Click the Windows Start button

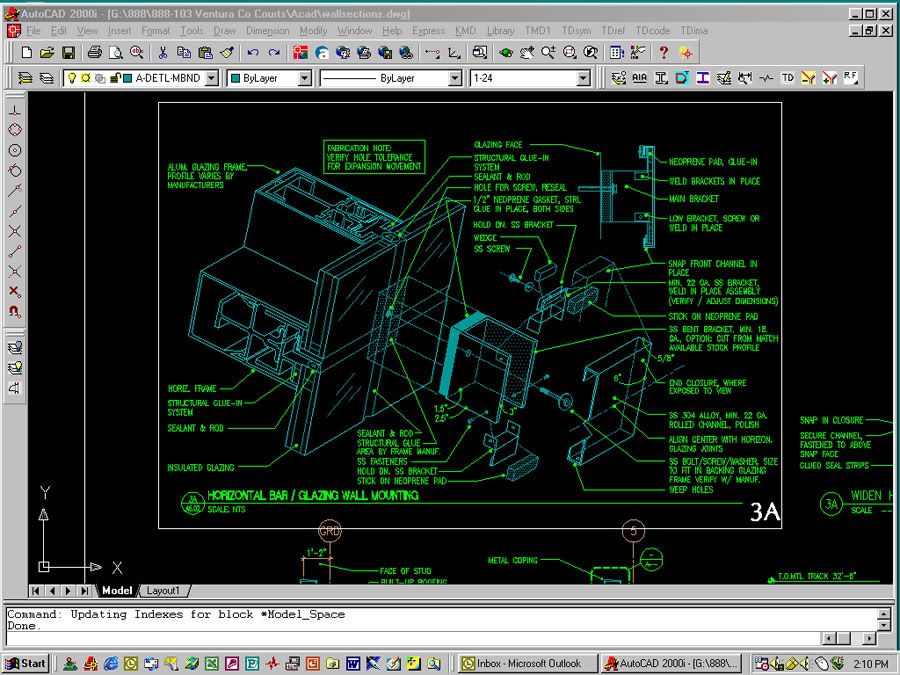pos(25,664)
